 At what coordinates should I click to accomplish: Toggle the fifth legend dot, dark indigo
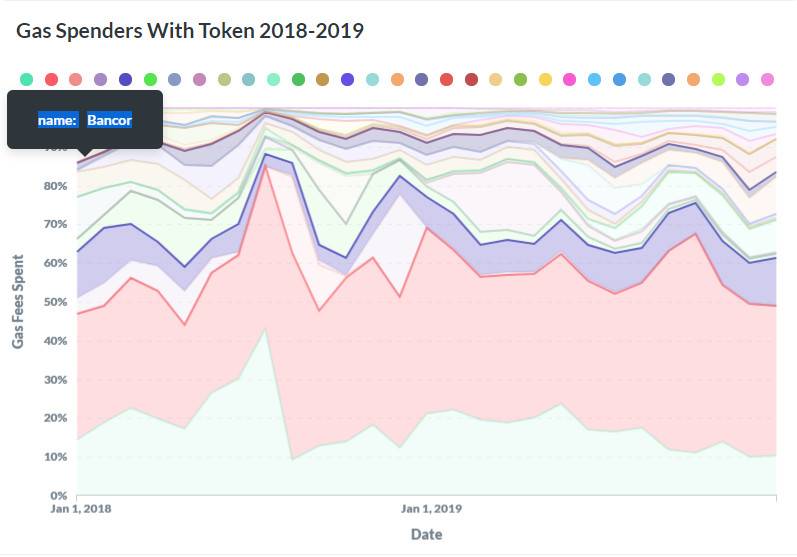(x=125, y=79)
